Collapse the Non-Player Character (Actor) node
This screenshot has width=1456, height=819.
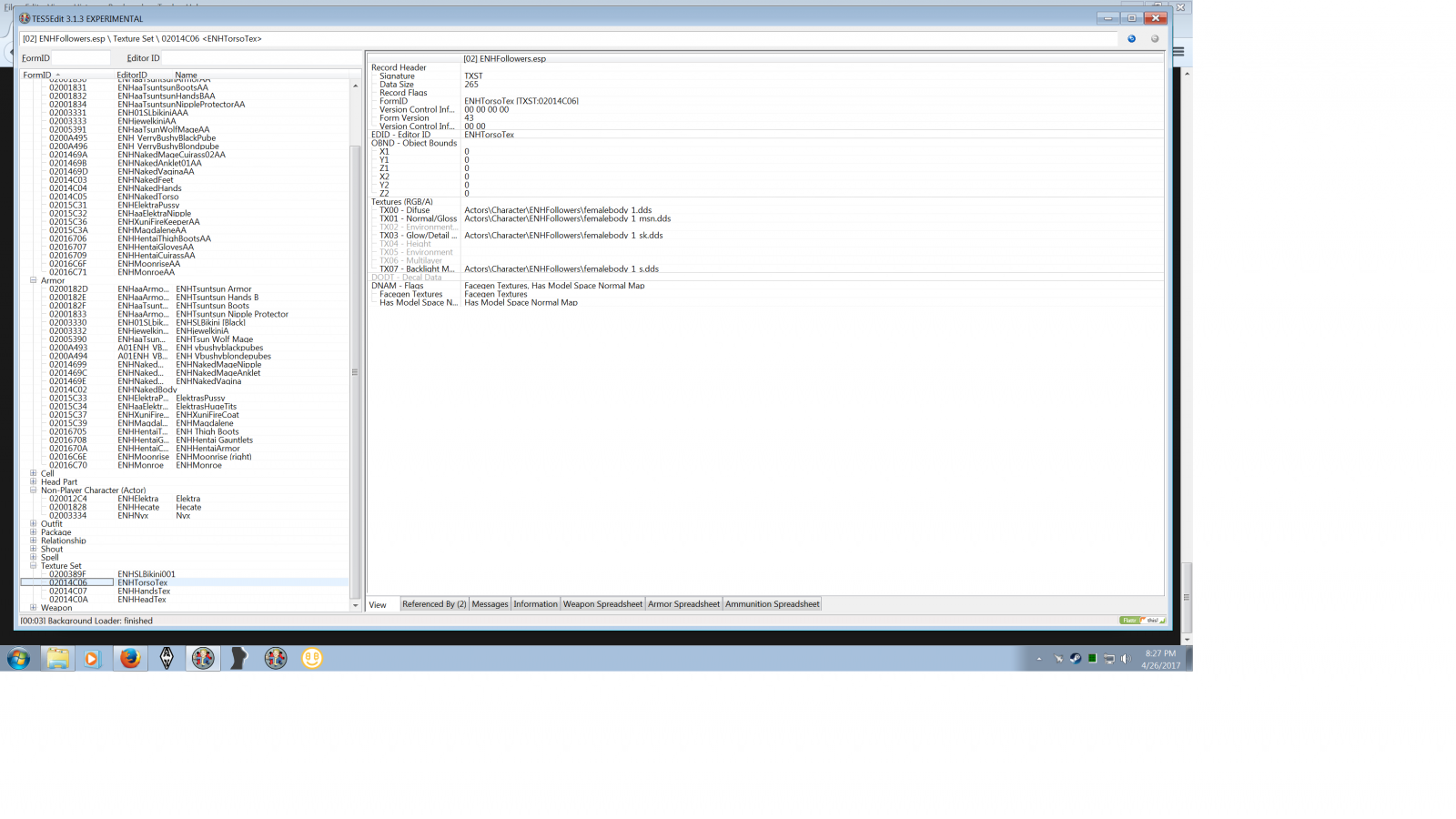tap(34, 490)
